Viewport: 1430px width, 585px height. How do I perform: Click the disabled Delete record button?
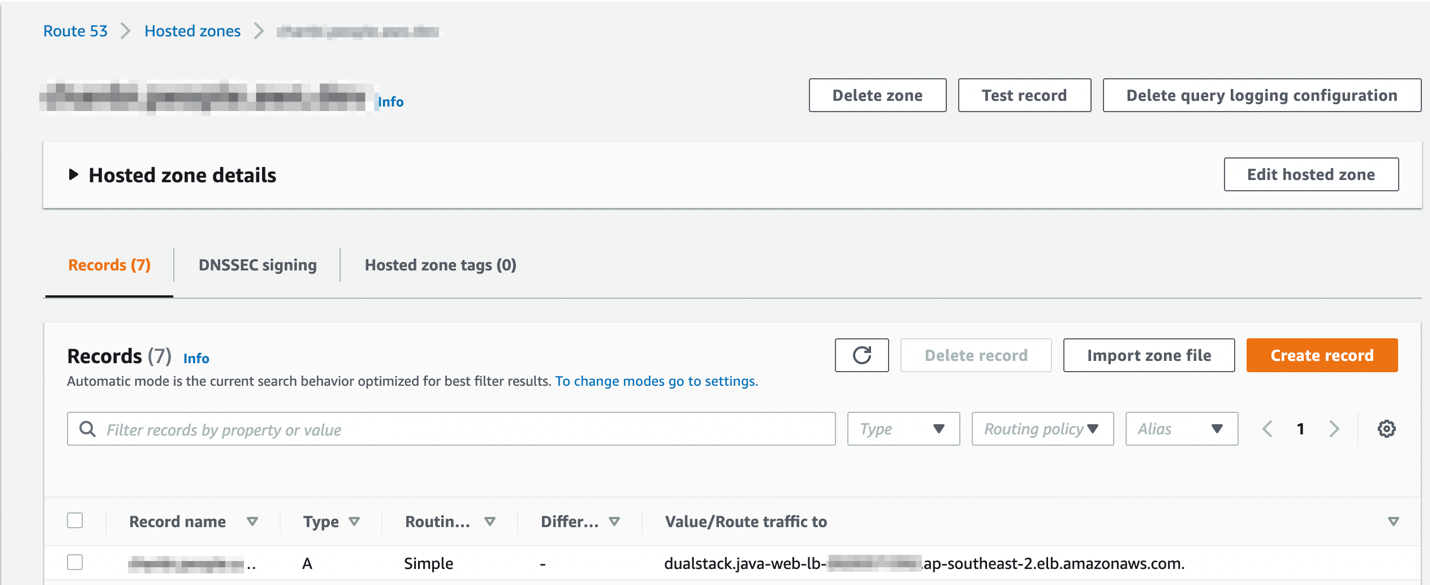click(x=976, y=355)
